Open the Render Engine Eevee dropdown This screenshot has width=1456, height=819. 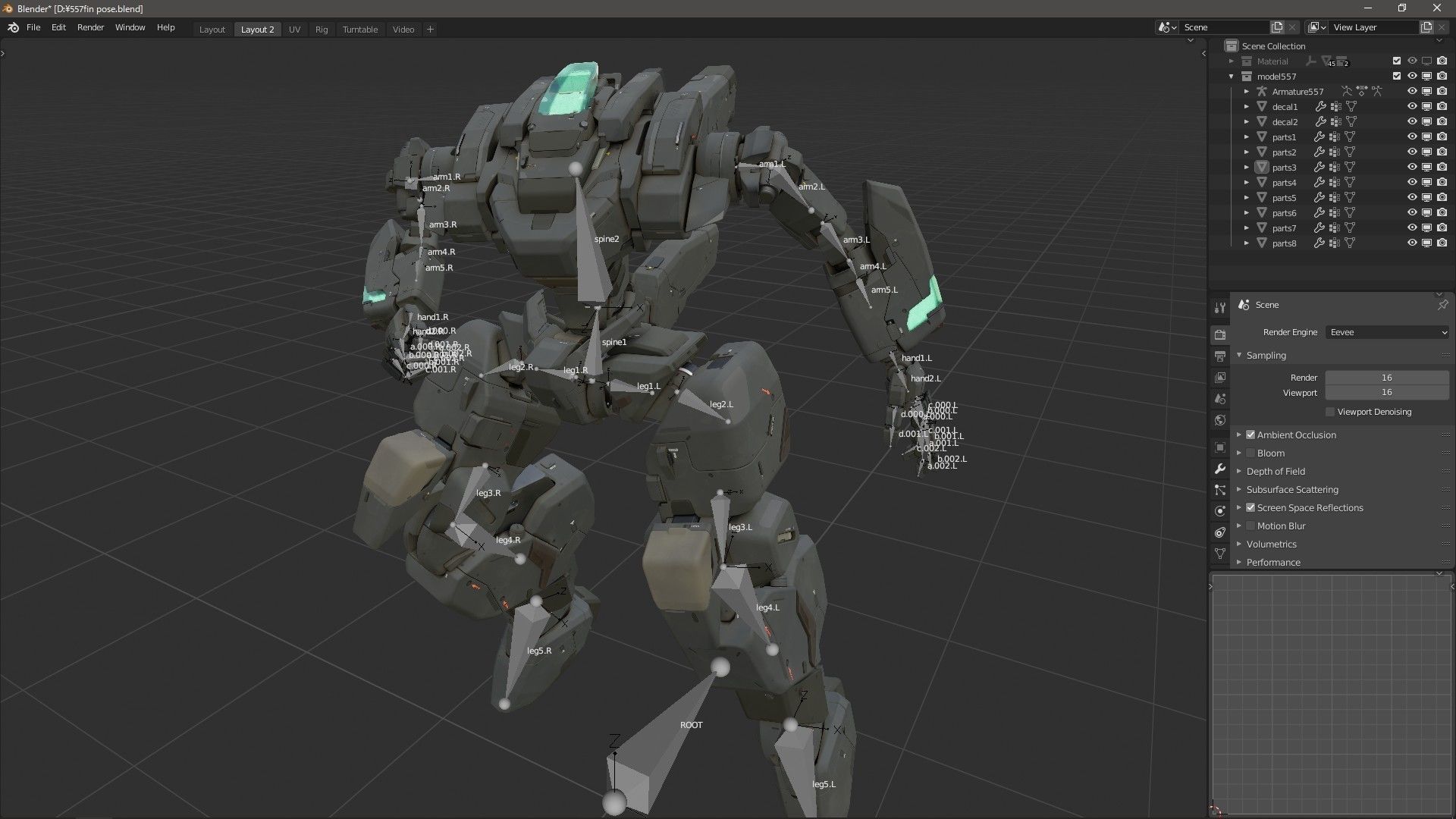coord(1388,332)
